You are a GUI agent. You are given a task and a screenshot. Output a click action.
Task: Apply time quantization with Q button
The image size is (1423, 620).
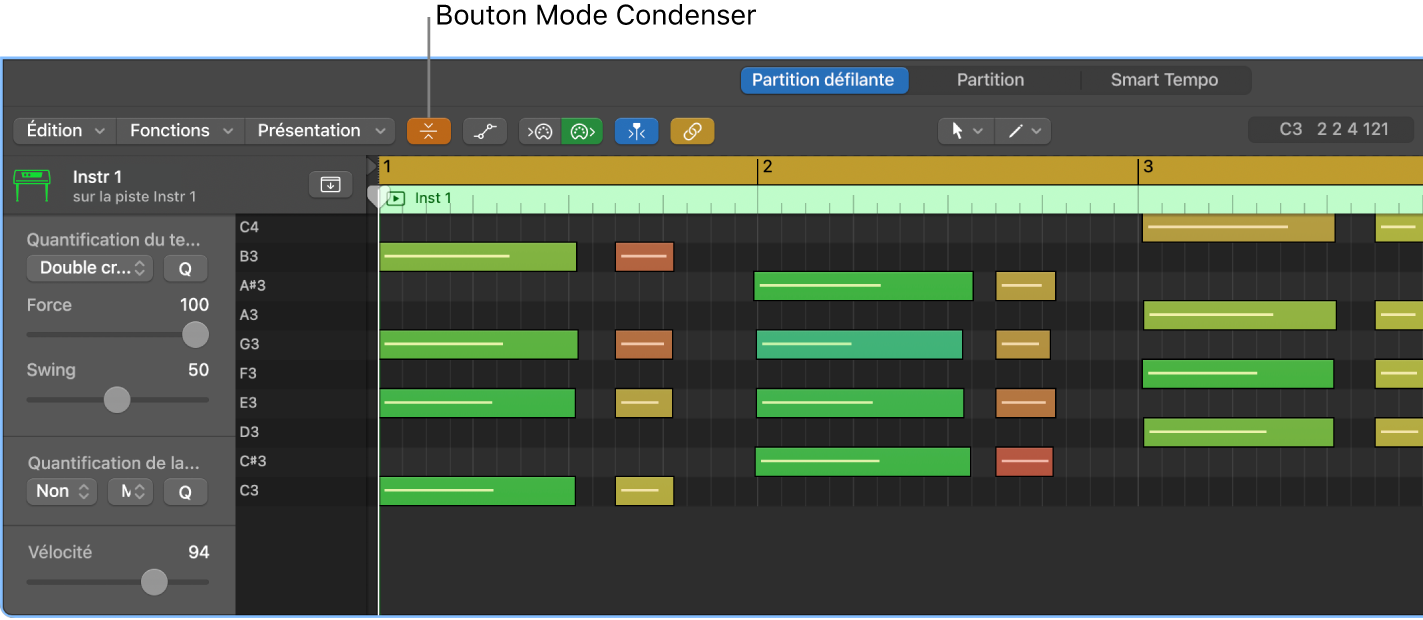185,268
